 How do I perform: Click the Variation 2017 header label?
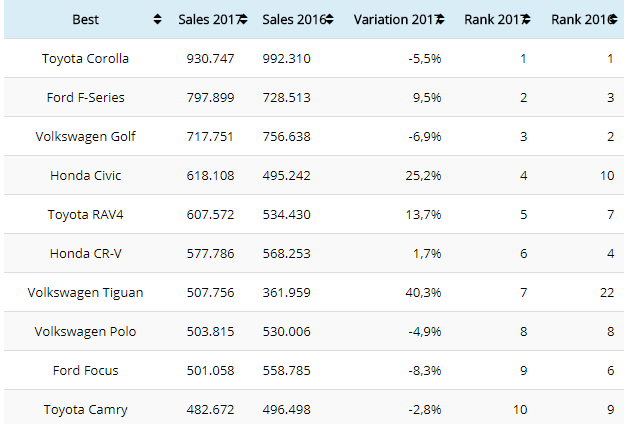click(396, 19)
